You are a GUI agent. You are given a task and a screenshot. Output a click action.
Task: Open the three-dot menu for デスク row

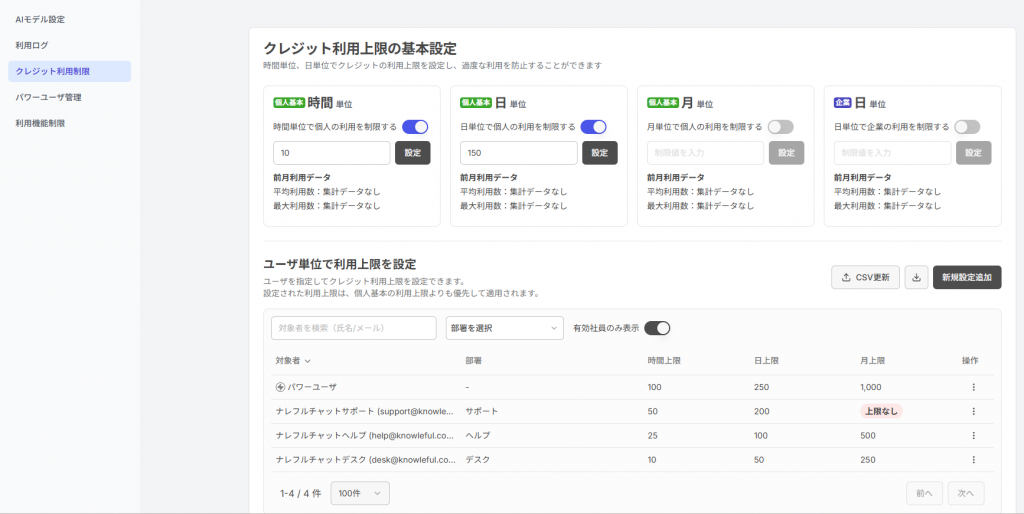(973, 459)
